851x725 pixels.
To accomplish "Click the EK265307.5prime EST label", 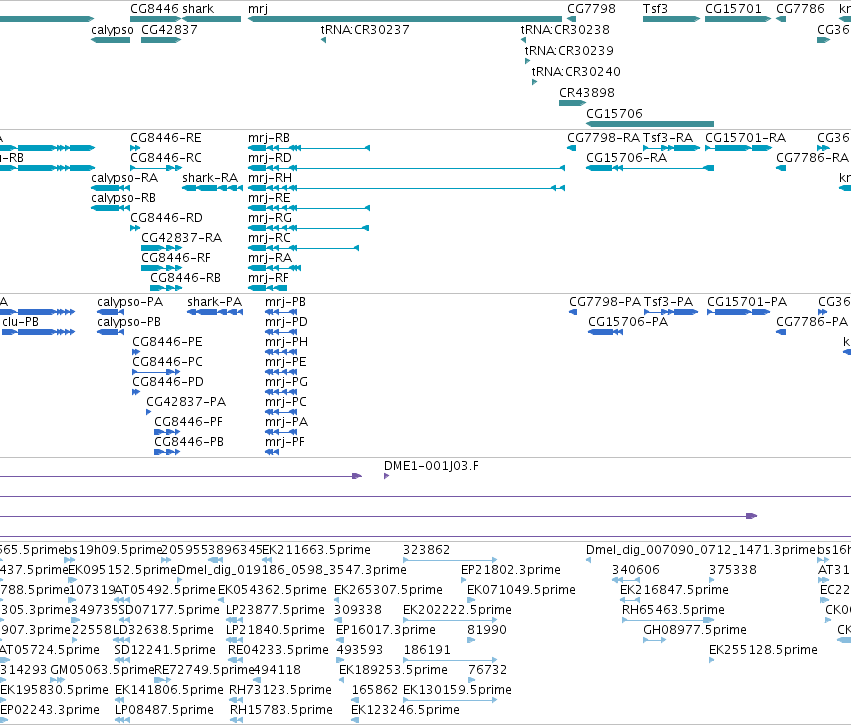I will (x=388, y=590).
